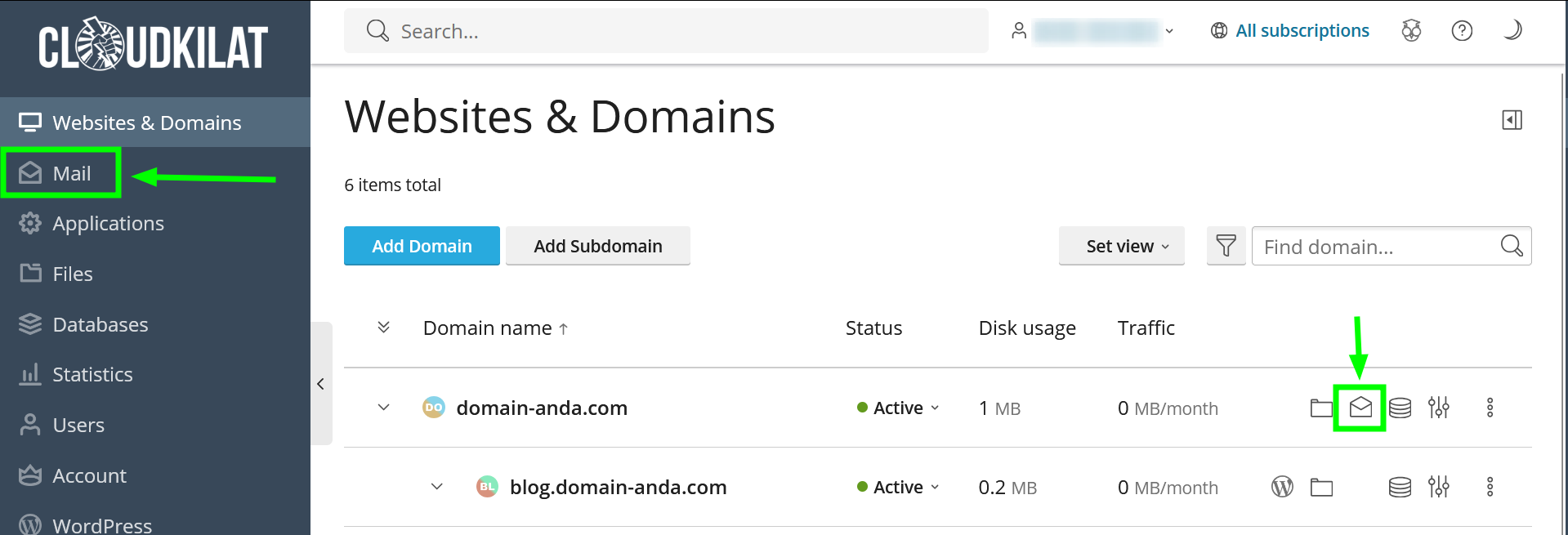1568x535 pixels.
Task: Open Websites & Domains in sidebar
Action: [155, 123]
